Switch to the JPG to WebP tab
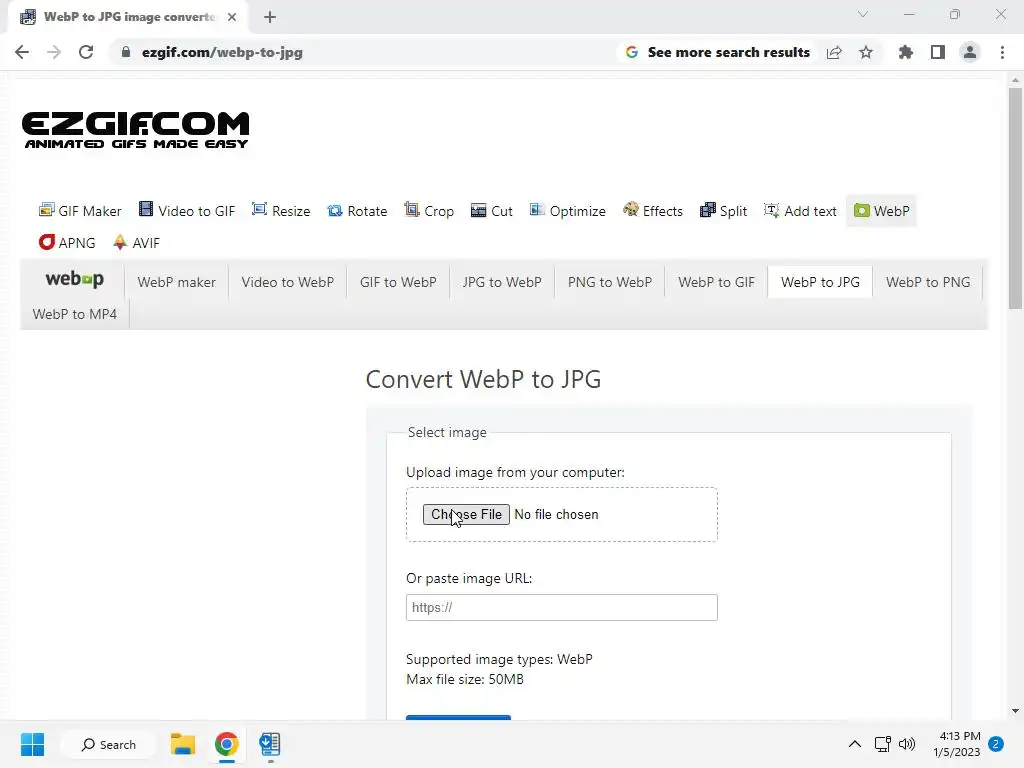Screen dimensions: 1024x768 coord(502,282)
